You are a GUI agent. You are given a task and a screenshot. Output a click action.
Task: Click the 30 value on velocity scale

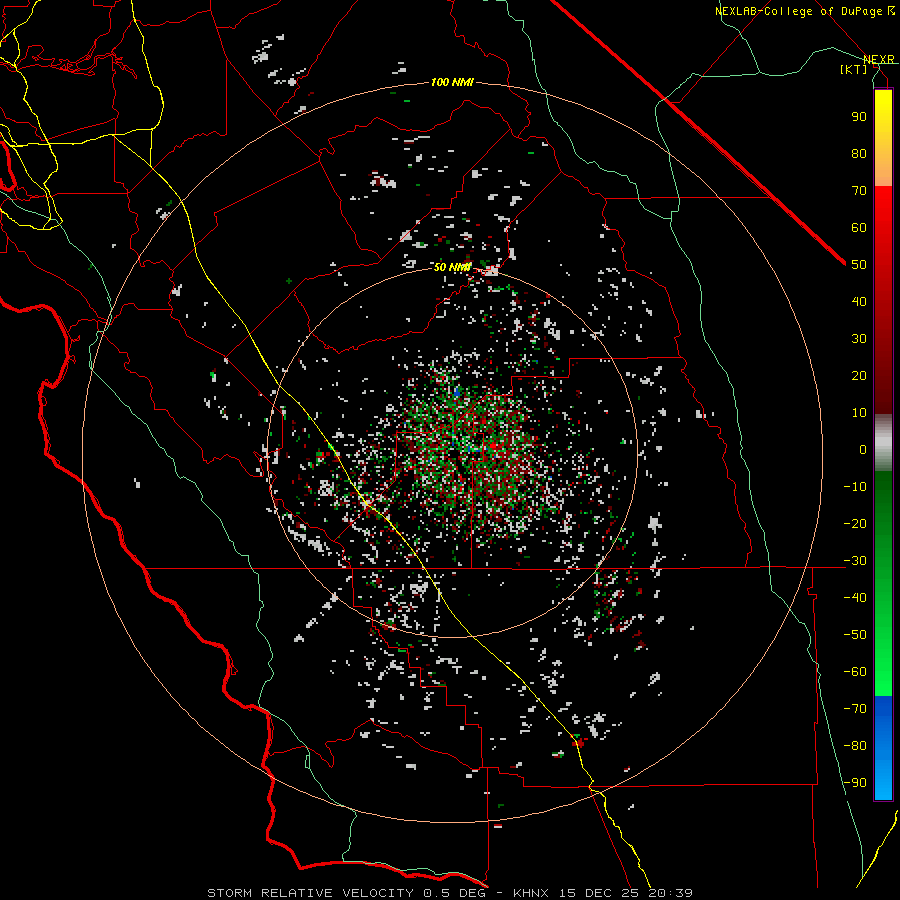[859, 339]
